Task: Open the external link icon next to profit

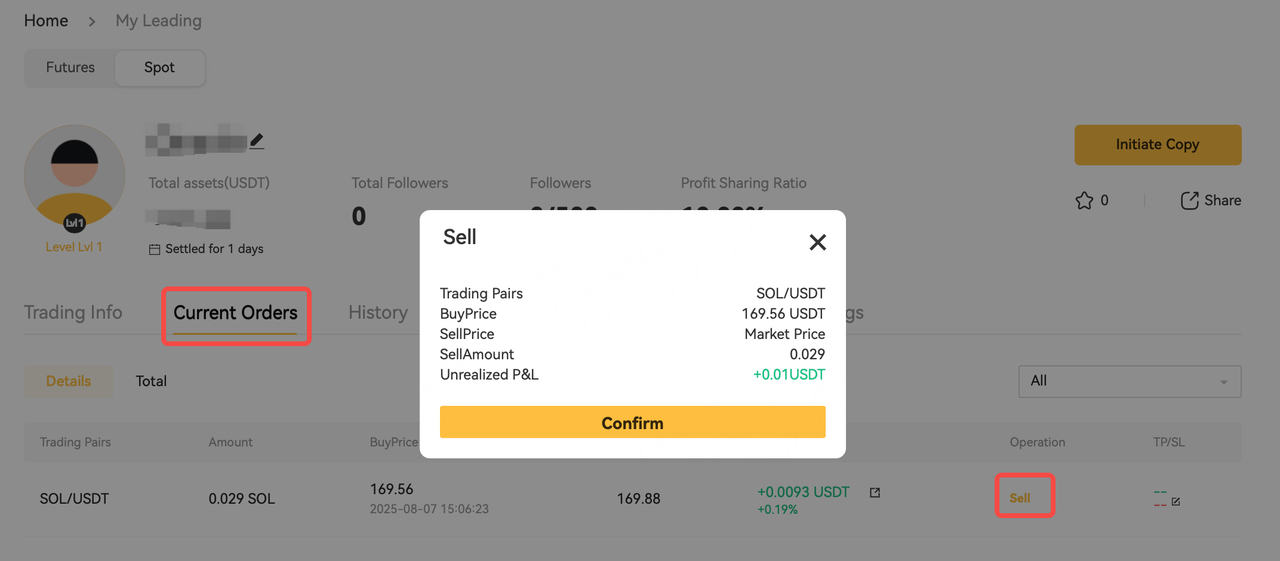Action: 875,492
